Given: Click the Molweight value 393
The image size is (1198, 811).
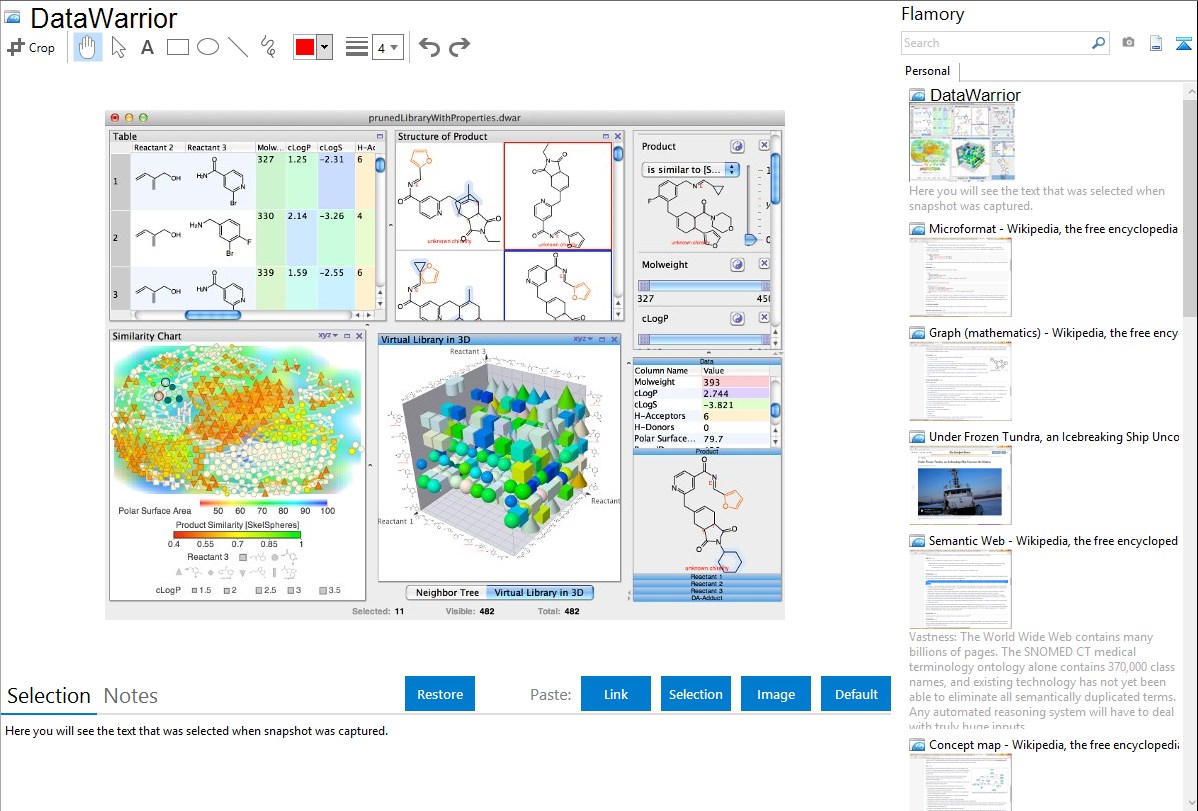Looking at the screenshot, I should tap(711, 382).
